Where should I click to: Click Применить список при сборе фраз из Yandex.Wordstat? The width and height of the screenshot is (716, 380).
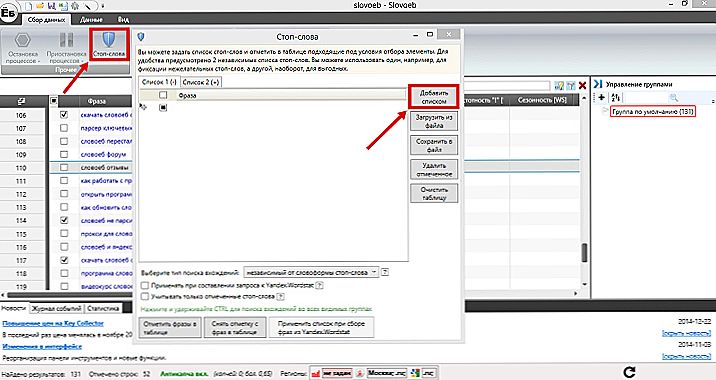[x=321, y=327]
